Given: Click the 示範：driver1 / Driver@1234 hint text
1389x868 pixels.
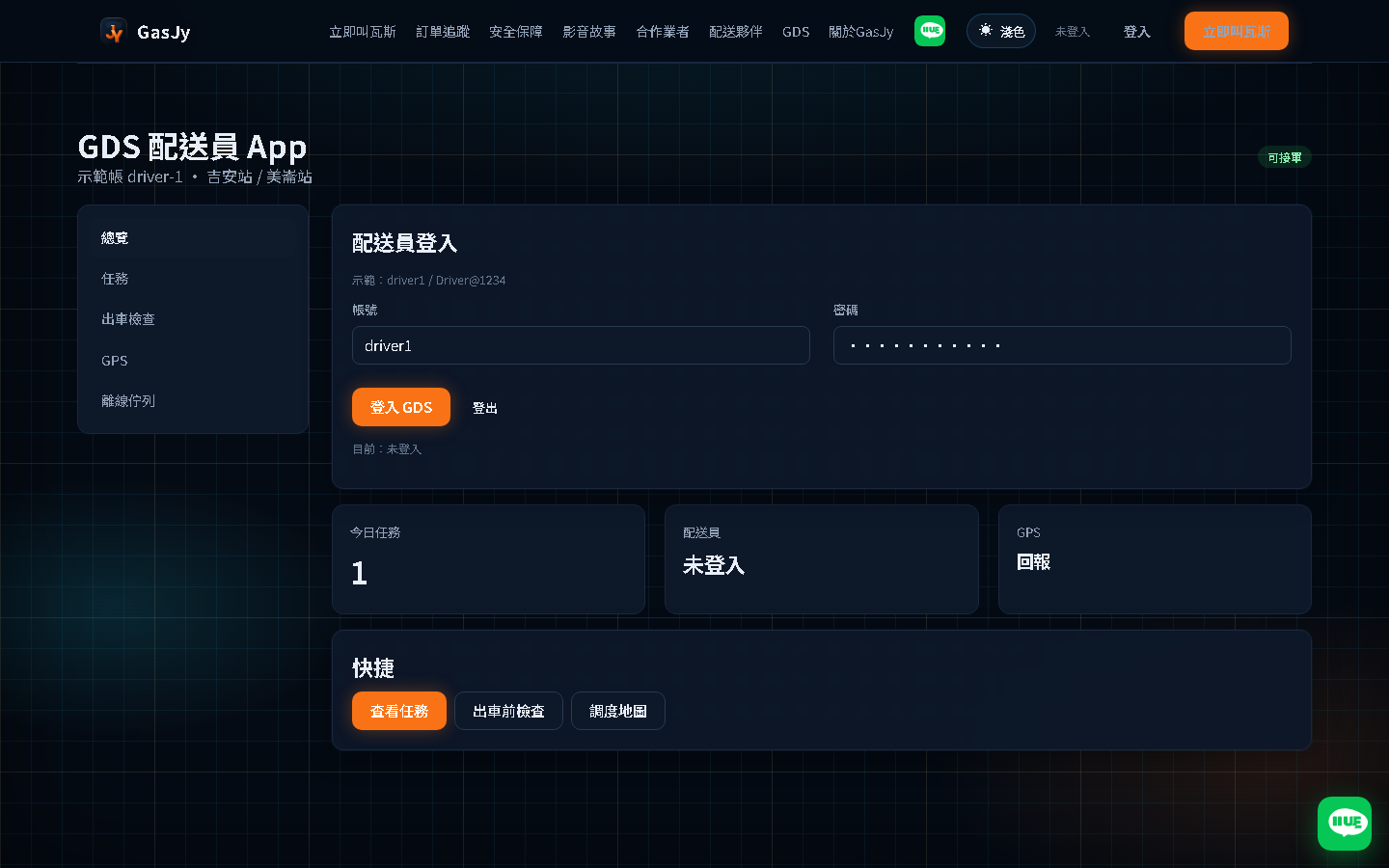Looking at the screenshot, I should [429, 281].
